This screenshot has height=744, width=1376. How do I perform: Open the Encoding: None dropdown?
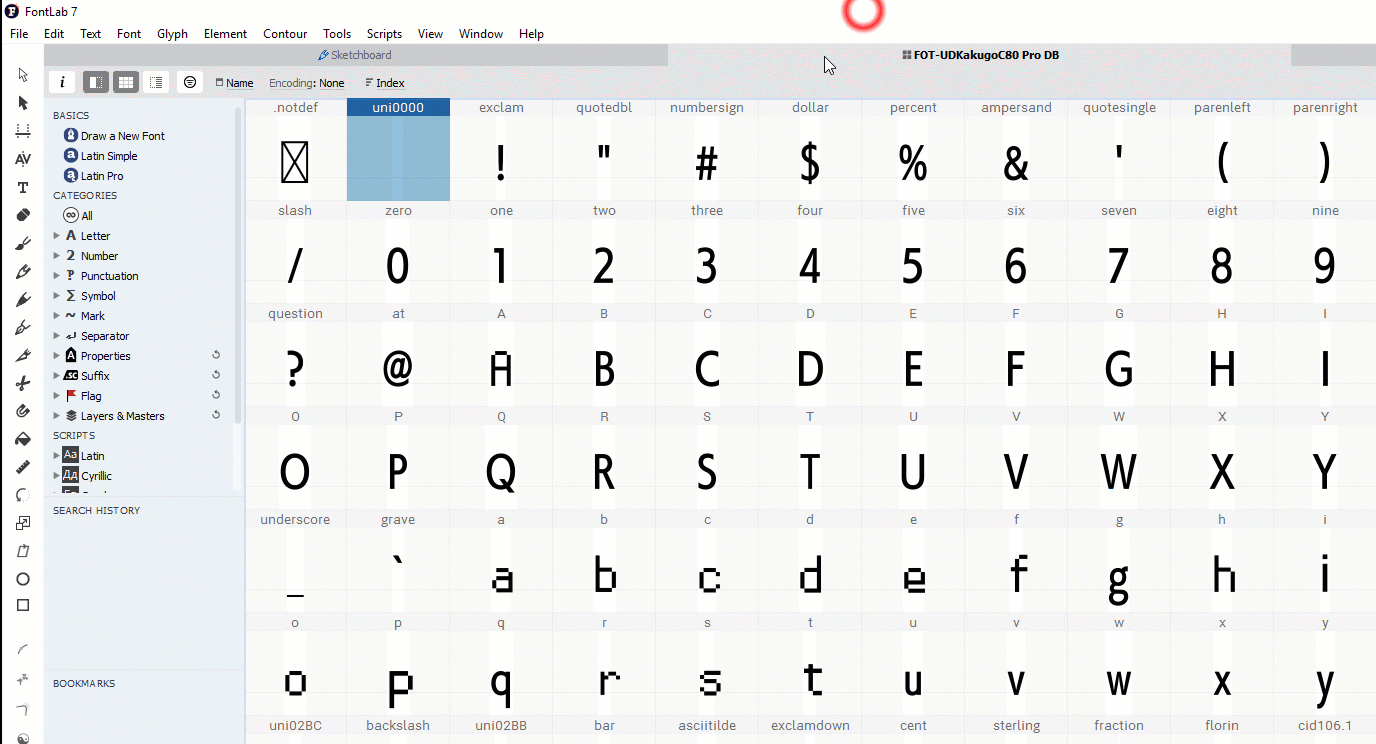(306, 83)
